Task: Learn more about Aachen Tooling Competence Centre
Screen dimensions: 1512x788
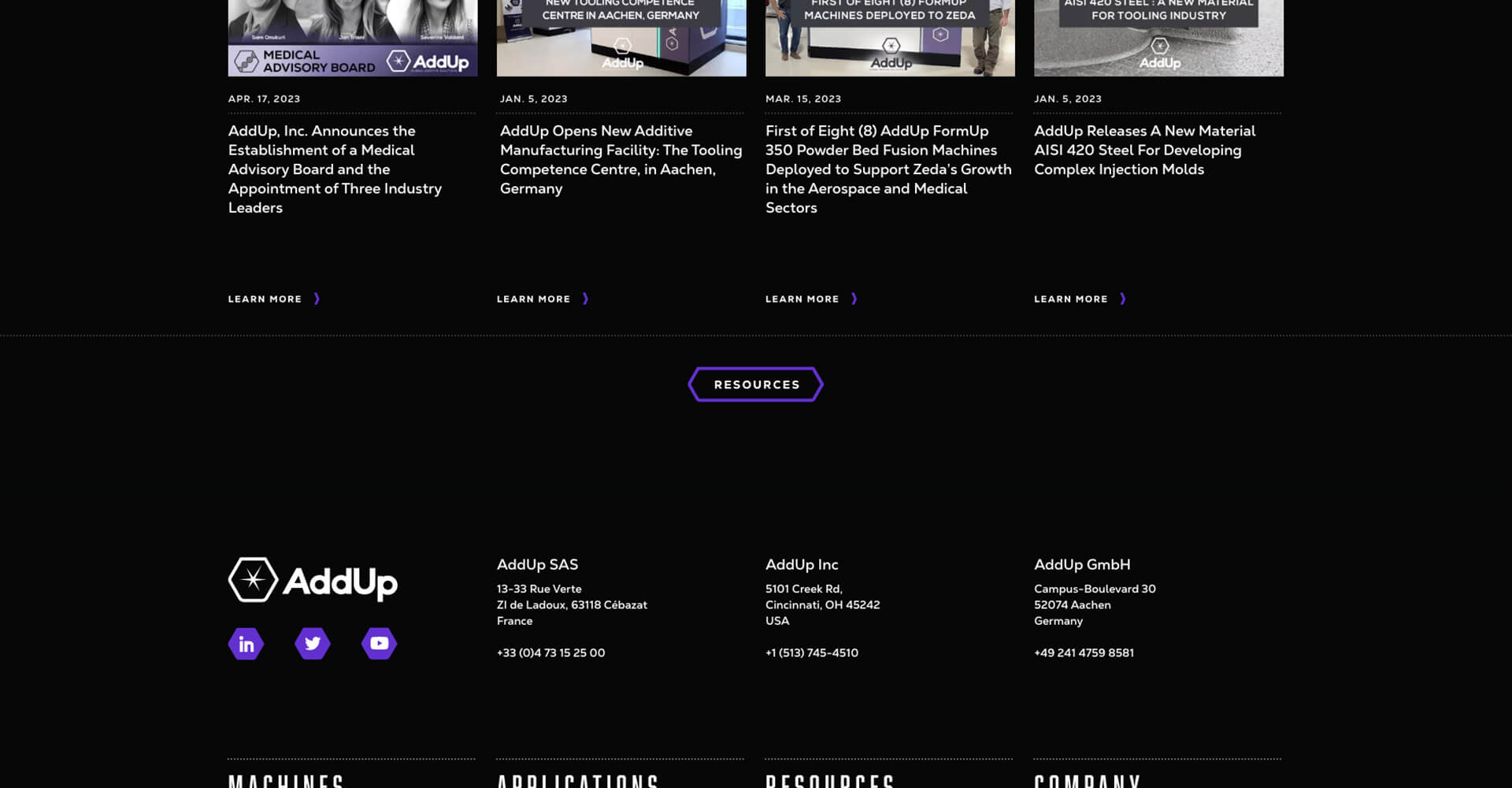Action: point(533,299)
